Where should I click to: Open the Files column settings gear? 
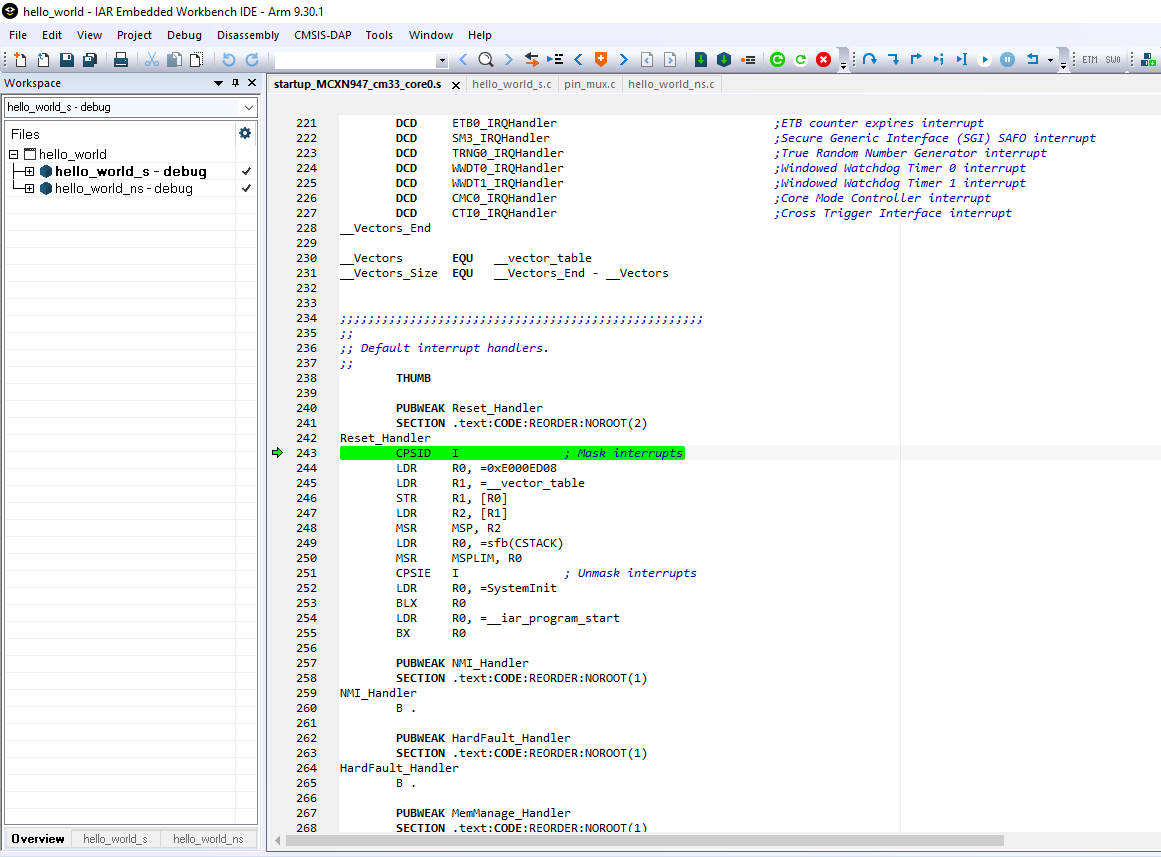245,133
